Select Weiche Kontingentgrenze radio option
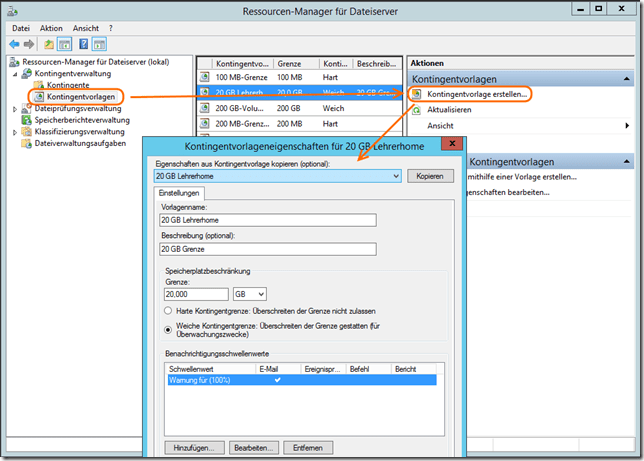This screenshot has width=644, height=461. tap(168, 328)
